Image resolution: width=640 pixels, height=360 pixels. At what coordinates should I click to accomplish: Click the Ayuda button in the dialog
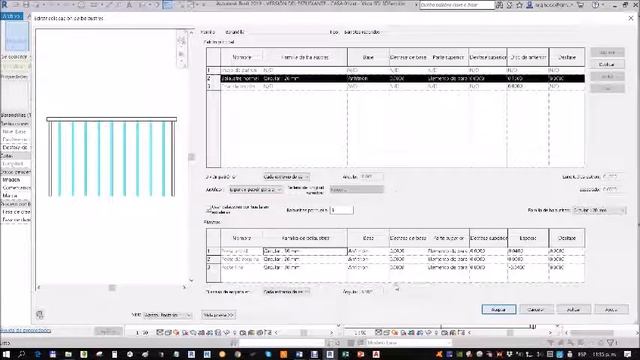click(x=611, y=309)
